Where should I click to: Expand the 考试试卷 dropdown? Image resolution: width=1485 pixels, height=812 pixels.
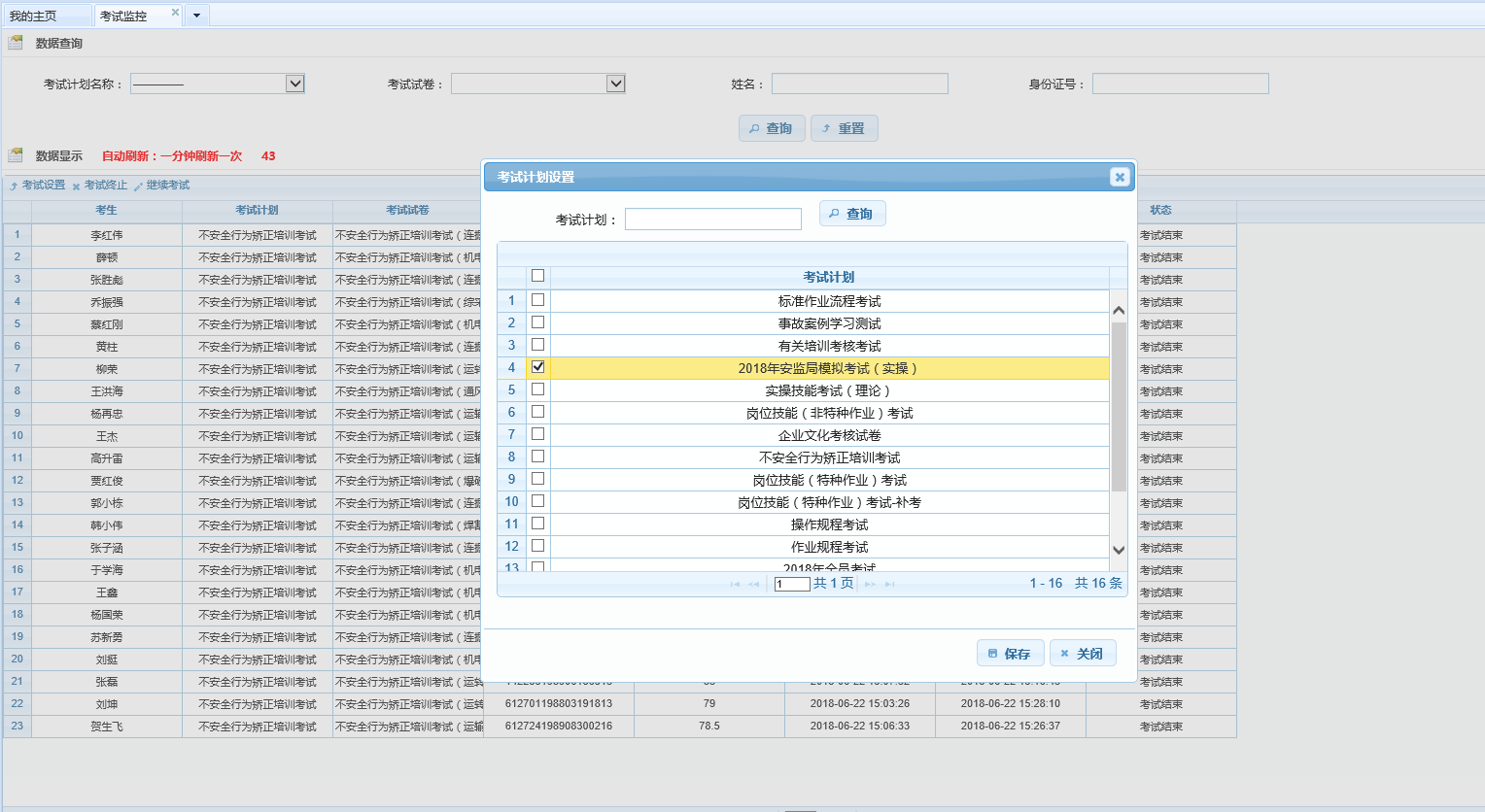coord(615,84)
